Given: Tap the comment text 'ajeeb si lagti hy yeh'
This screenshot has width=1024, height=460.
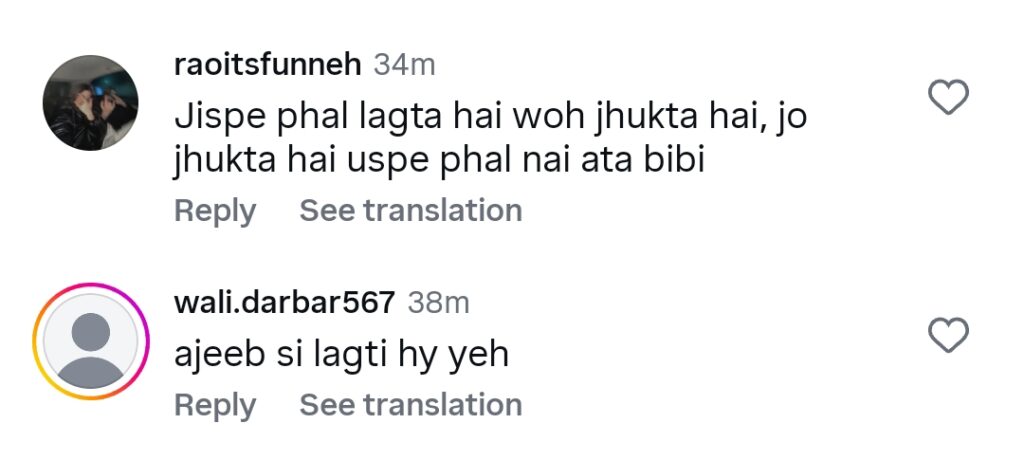Looking at the screenshot, I should pos(341,355).
